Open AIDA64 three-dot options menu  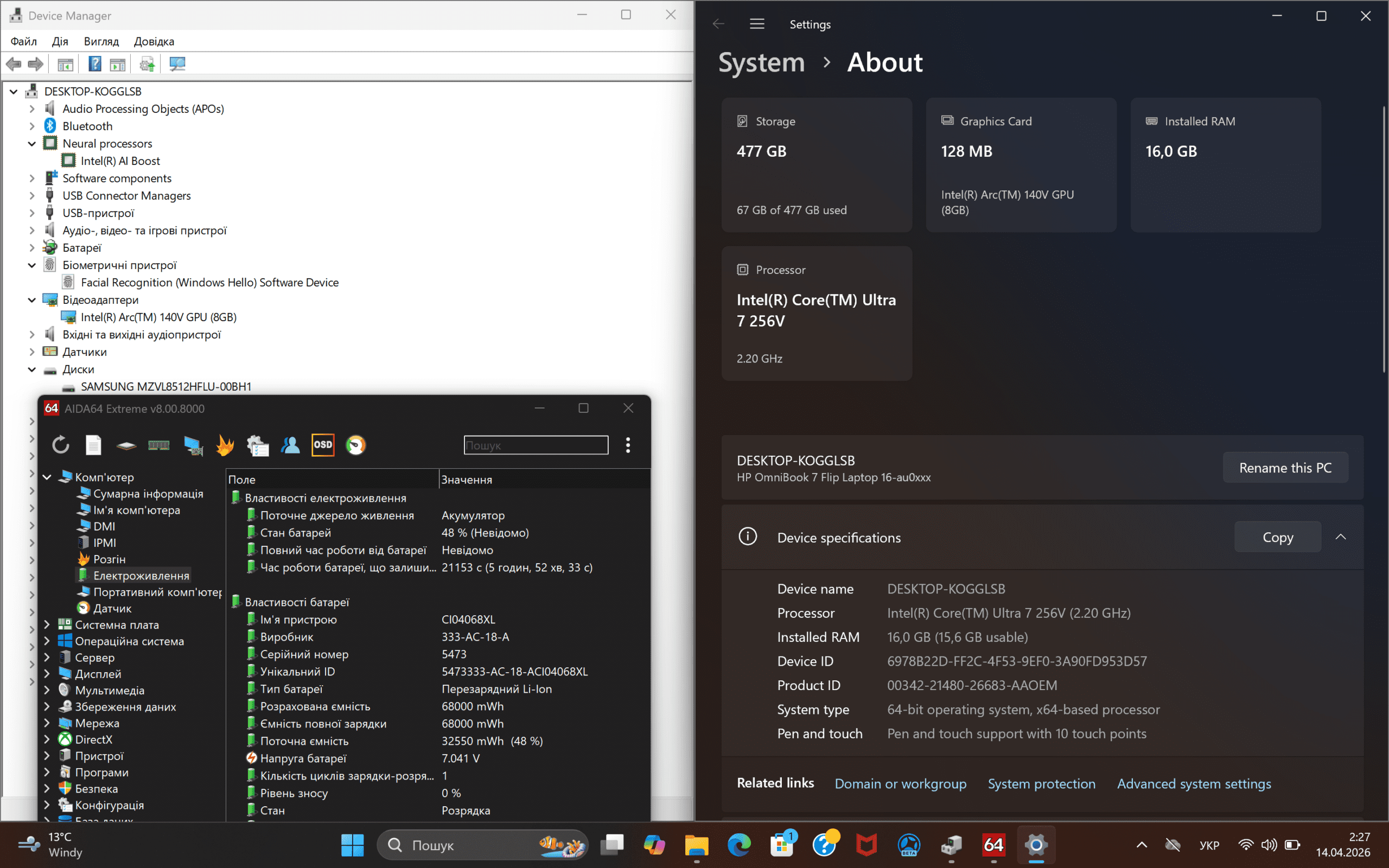(628, 445)
